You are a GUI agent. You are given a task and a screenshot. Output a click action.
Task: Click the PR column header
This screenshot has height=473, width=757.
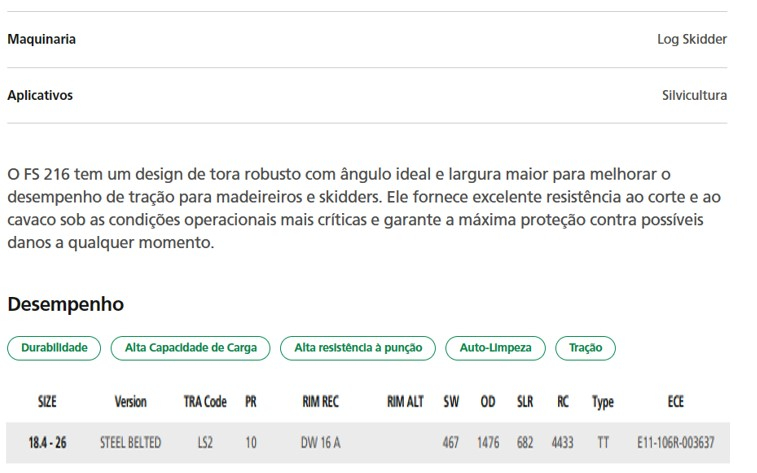click(251, 402)
